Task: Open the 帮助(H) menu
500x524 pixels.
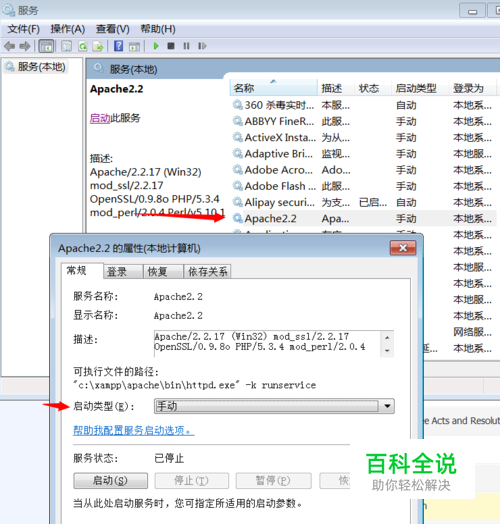Action: (x=158, y=29)
